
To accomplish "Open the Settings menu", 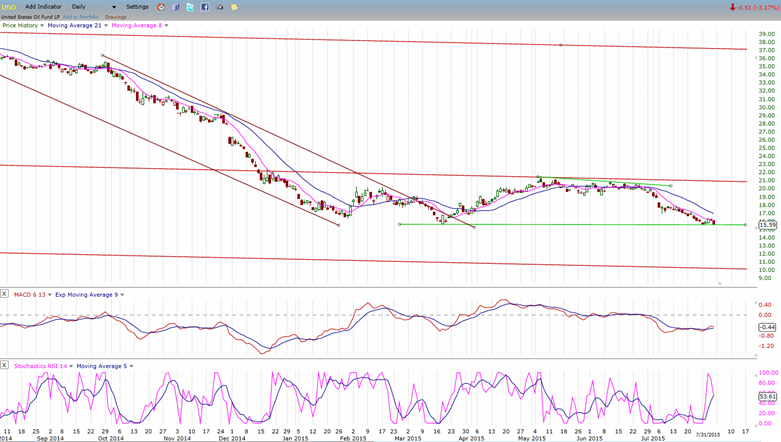I will coord(137,7).
